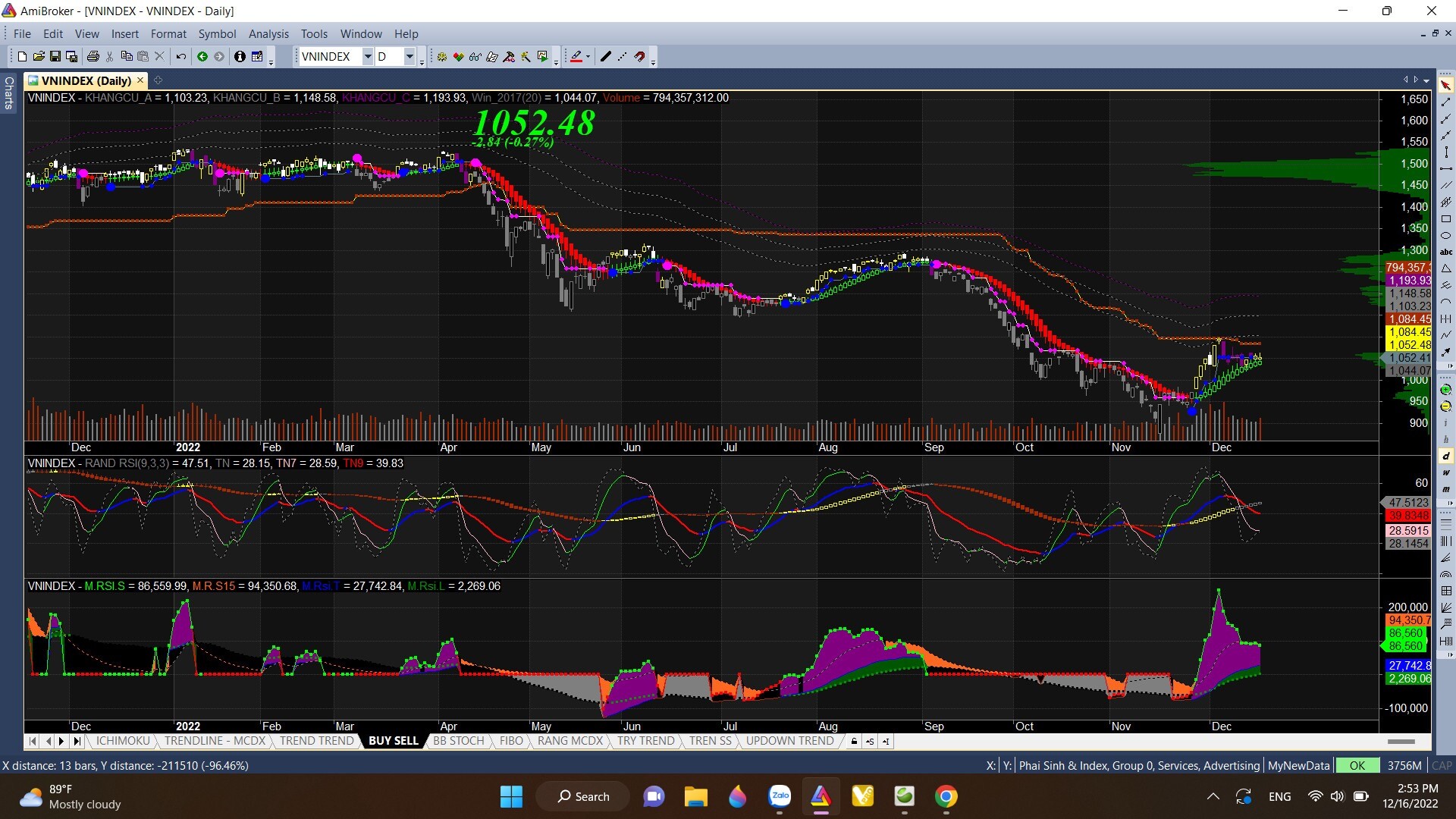Create a new chart document
The width and height of the screenshot is (1456, 819).
click(22, 56)
